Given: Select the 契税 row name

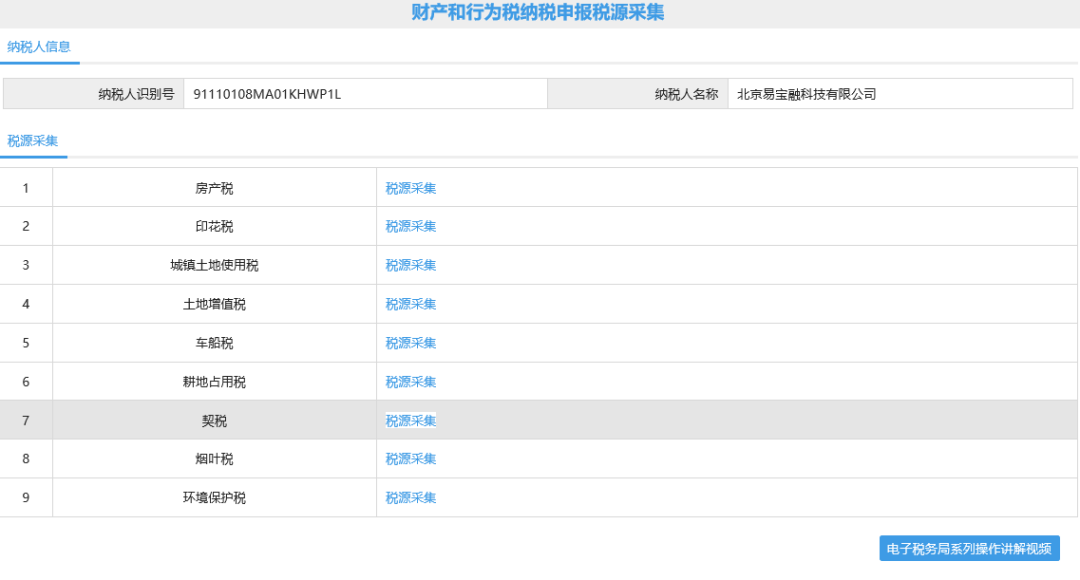Looking at the screenshot, I should (214, 421).
